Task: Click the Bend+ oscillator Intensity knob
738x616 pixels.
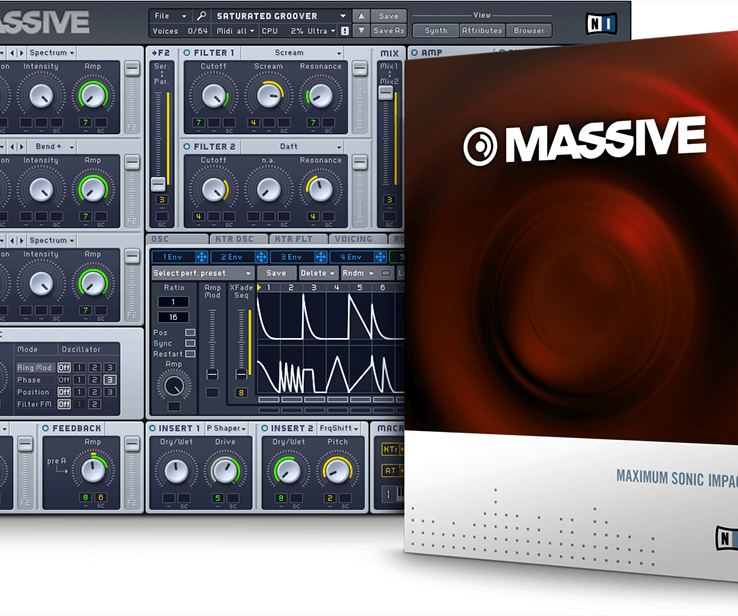Action: point(41,190)
